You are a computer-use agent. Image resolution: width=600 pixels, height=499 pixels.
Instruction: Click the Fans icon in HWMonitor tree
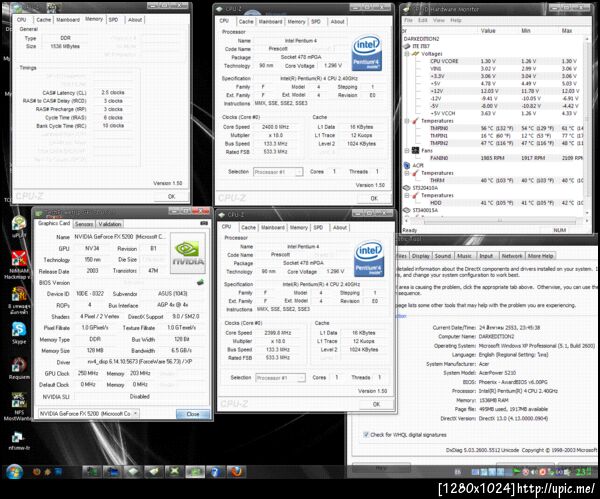[x=415, y=150]
